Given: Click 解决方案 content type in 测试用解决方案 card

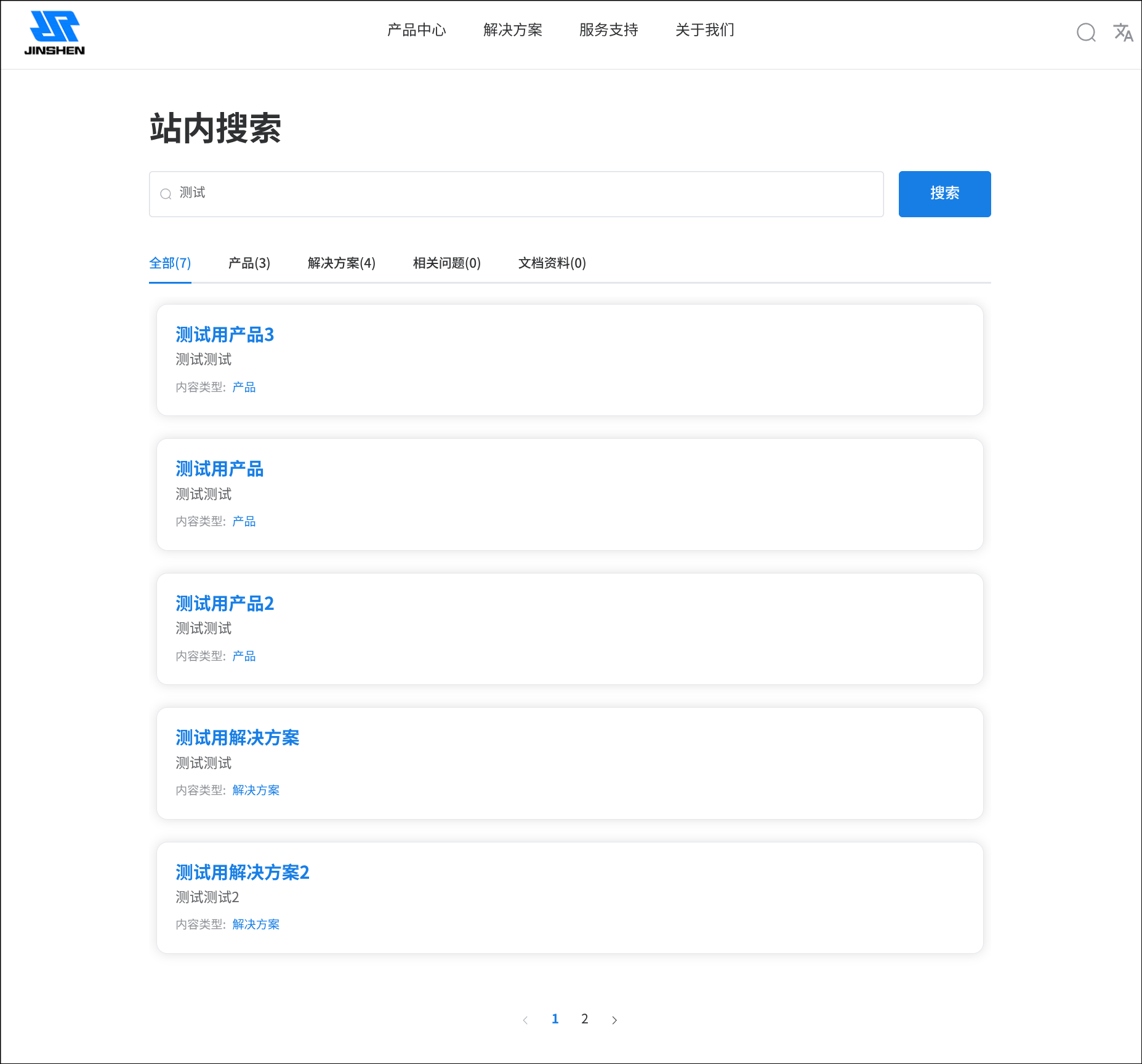Looking at the screenshot, I should (x=255, y=790).
